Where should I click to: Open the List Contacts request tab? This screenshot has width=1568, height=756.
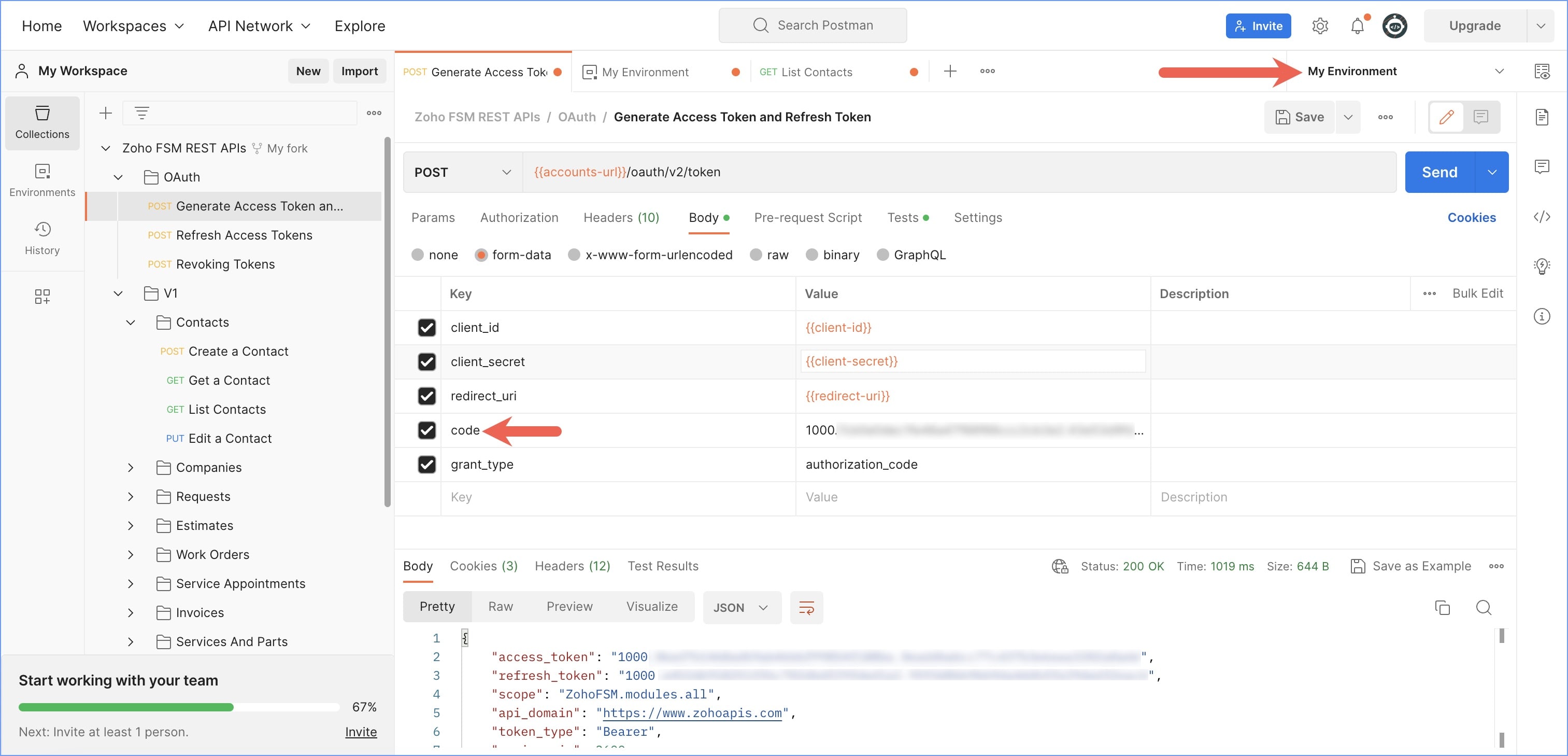[x=816, y=72]
